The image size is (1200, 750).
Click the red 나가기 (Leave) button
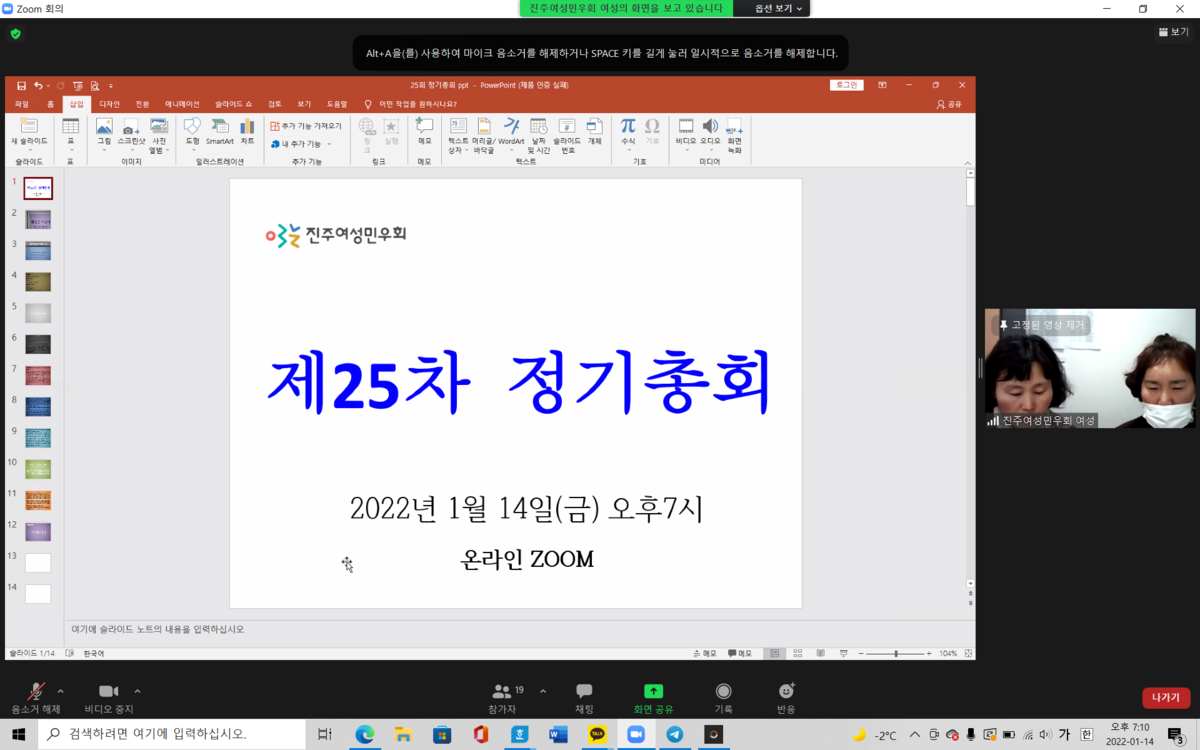(x=1166, y=698)
